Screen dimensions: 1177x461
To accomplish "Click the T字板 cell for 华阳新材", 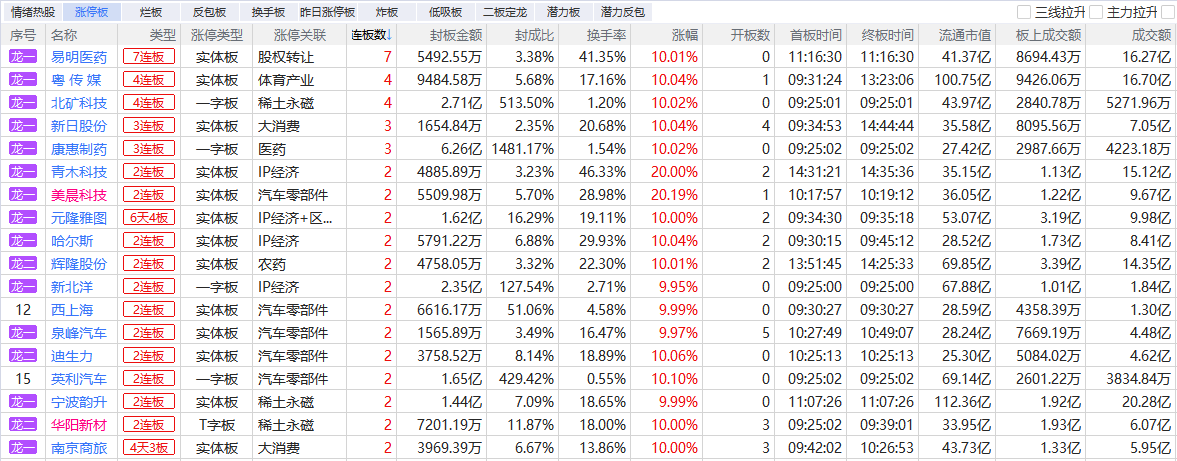I will tap(217, 425).
